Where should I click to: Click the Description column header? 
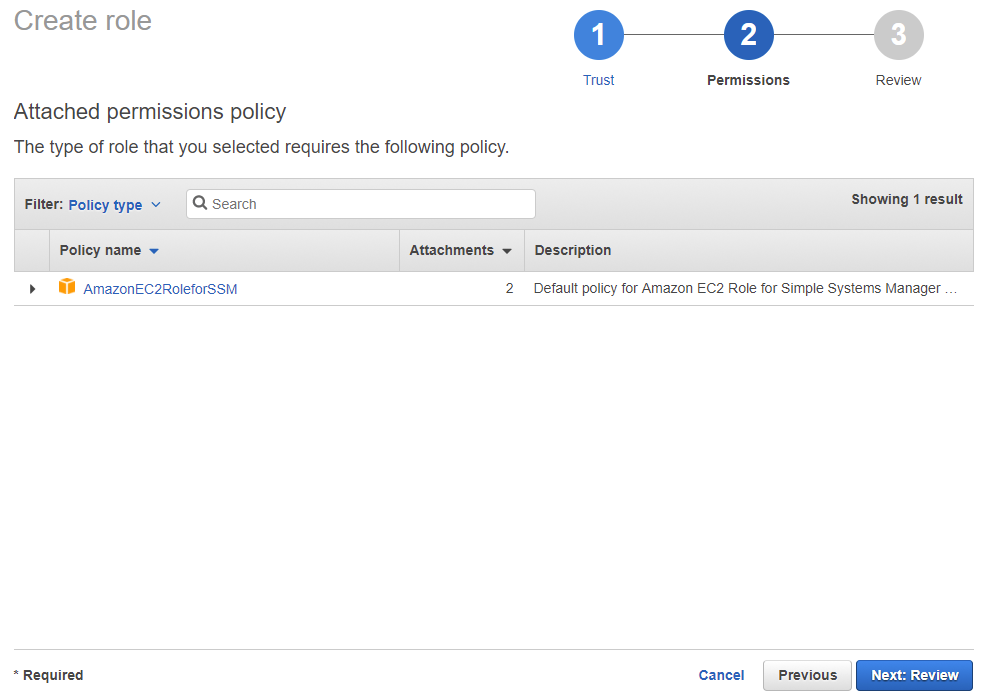point(573,250)
